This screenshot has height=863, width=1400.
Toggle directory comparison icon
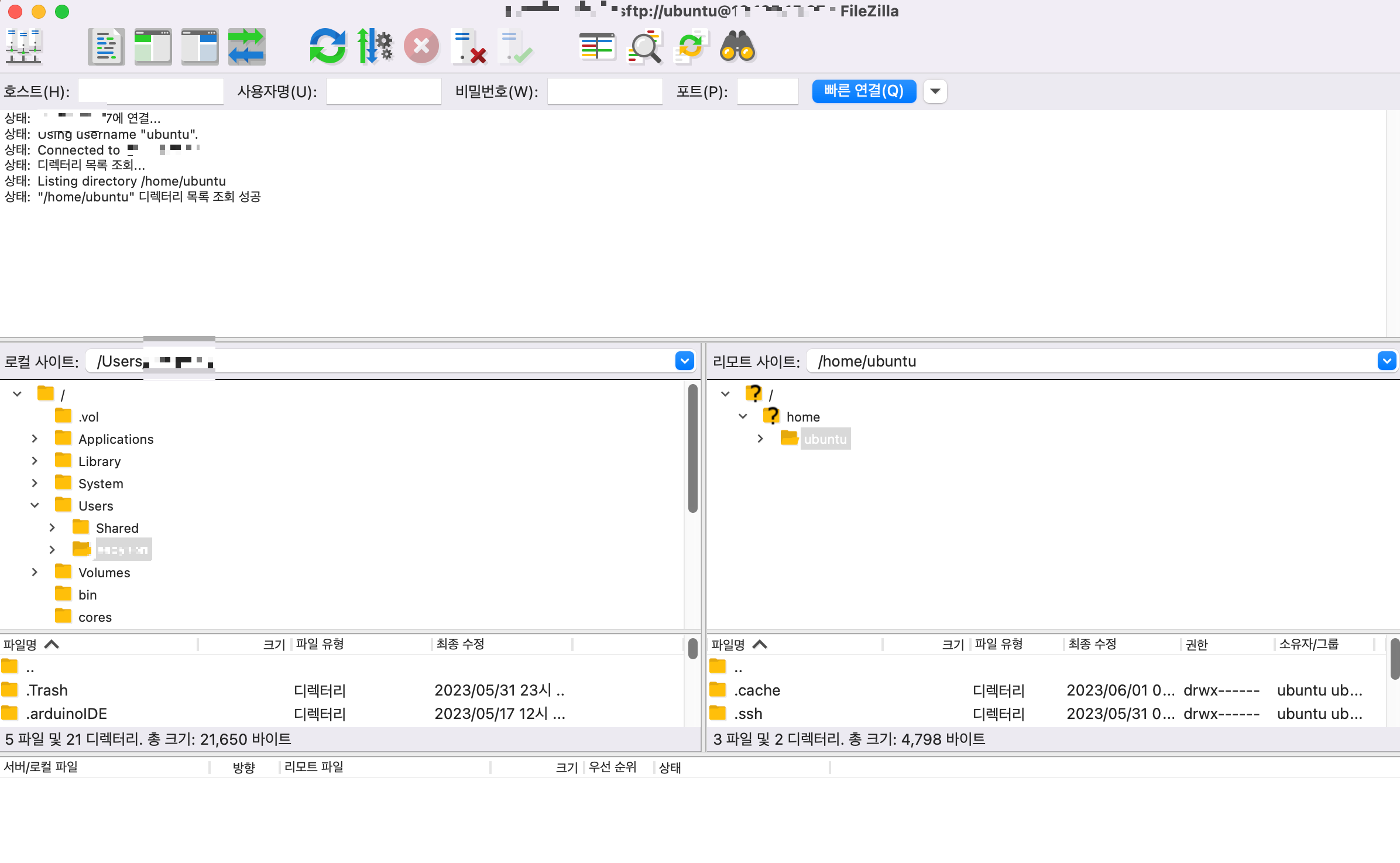click(644, 46)
